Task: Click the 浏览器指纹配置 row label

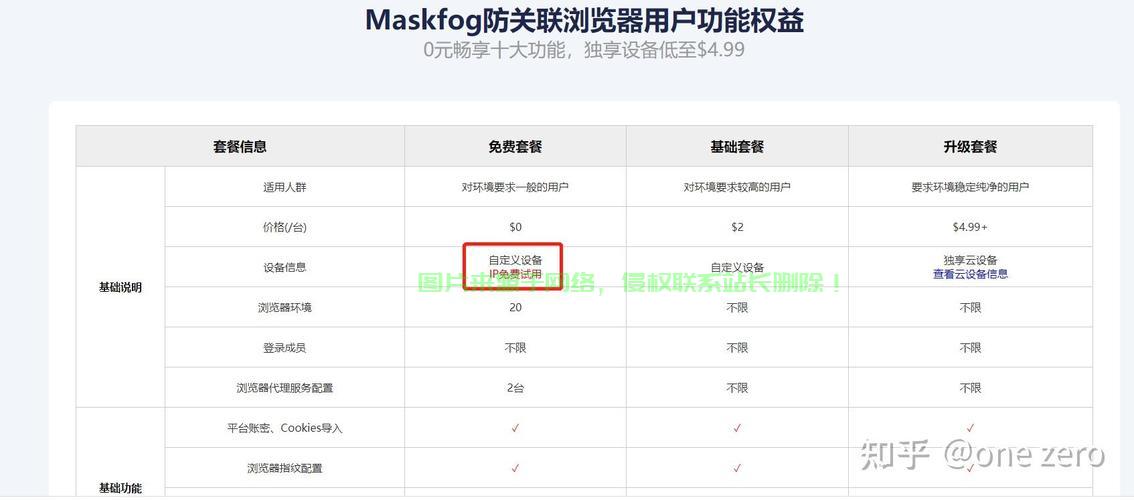Action: [284, 468]
